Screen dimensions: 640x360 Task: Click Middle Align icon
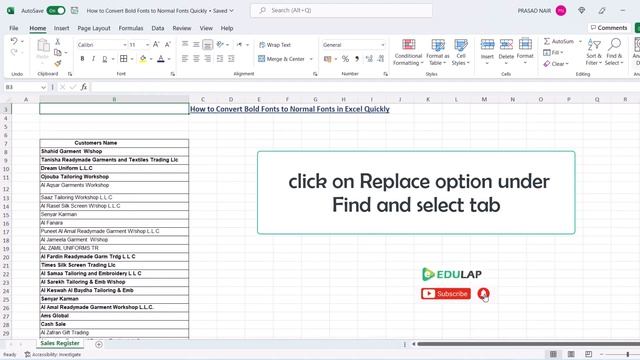[x=196, y=44]
